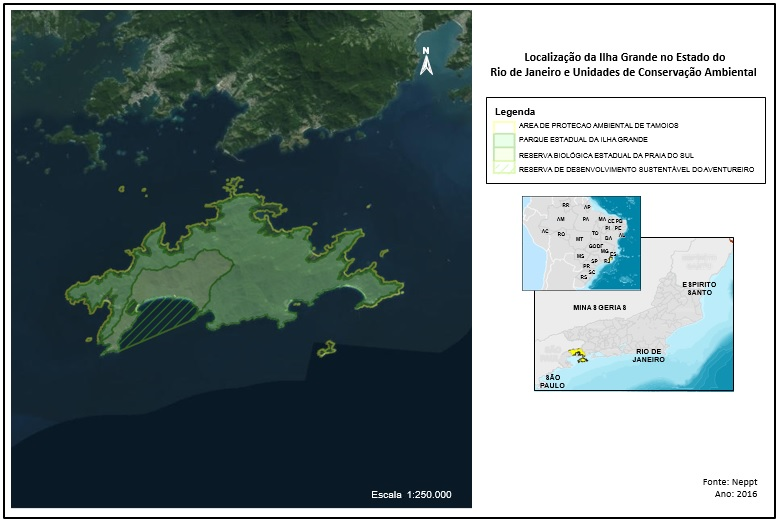Click the north arrow compass icon
Viewport: 779px width, 521px height.
426,63
